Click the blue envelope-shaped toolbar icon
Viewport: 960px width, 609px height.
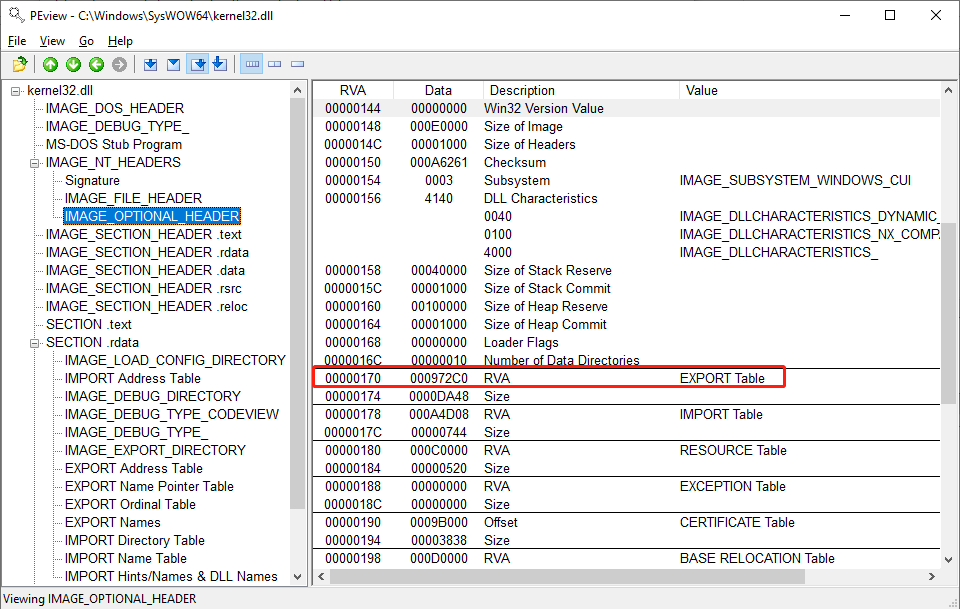173,65
